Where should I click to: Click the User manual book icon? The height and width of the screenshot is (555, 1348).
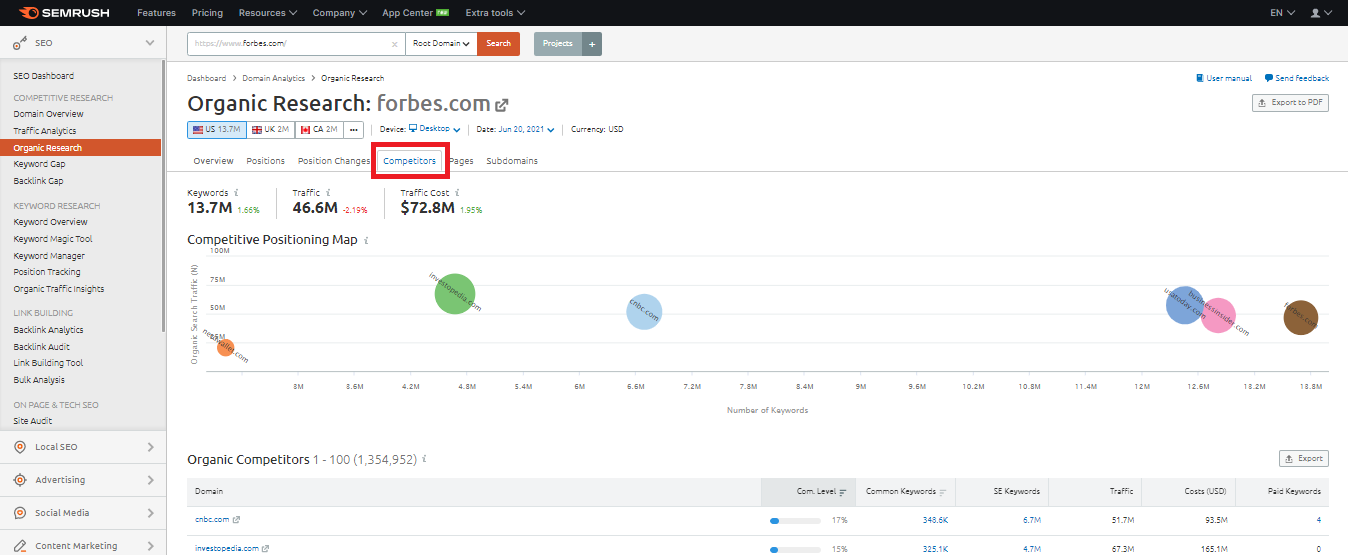coord(1200,78)
